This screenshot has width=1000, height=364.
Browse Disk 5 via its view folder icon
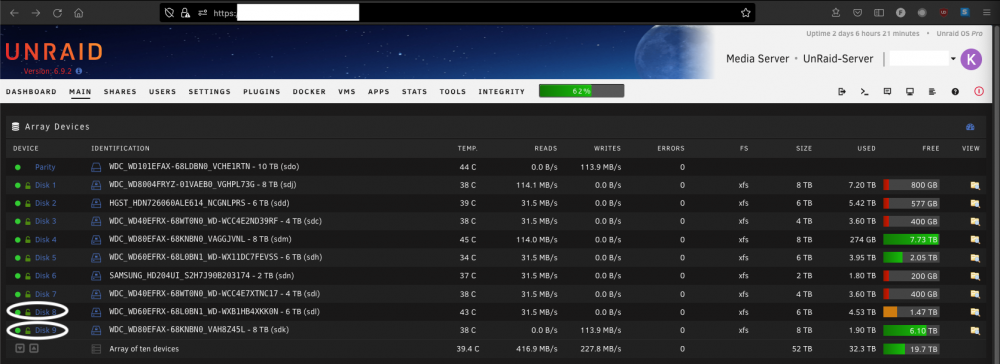click(x=974, y=258)
